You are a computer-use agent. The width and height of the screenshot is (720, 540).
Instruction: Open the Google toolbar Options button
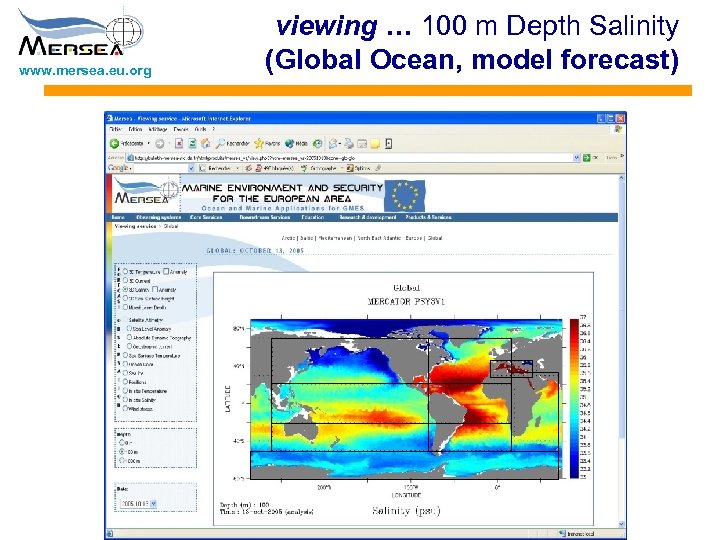click(358, 168)
